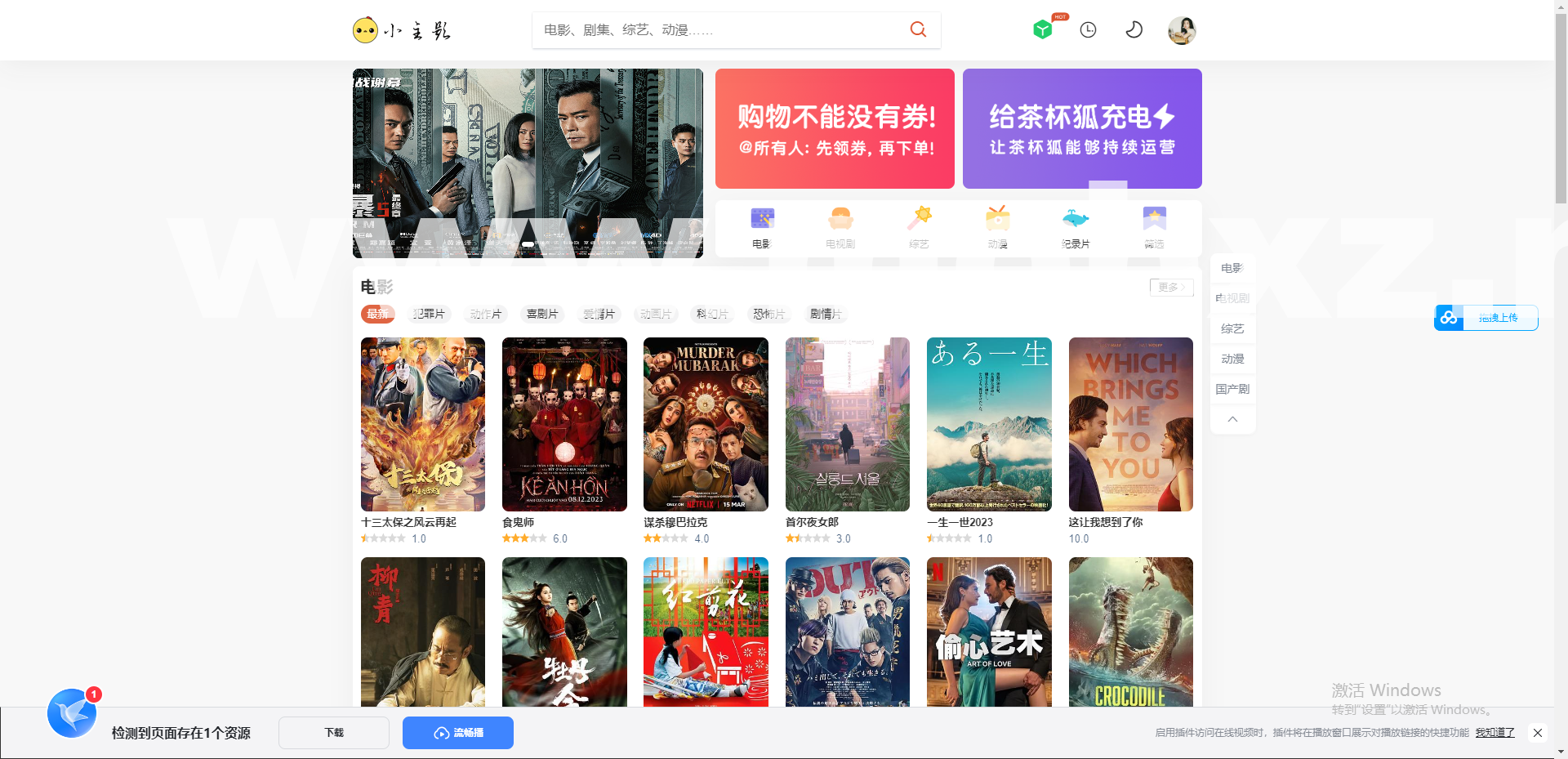
Task: Click the 食鬼师 title link
Action: point(518,522)
